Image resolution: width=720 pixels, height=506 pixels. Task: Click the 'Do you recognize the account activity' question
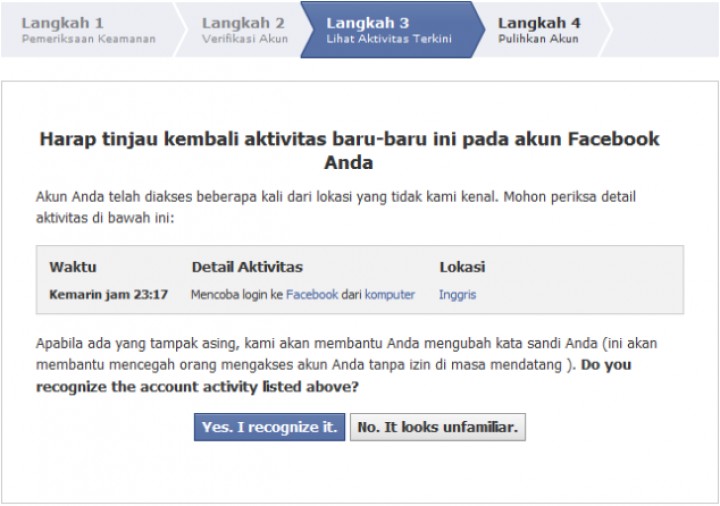click(x=334, y=376)
